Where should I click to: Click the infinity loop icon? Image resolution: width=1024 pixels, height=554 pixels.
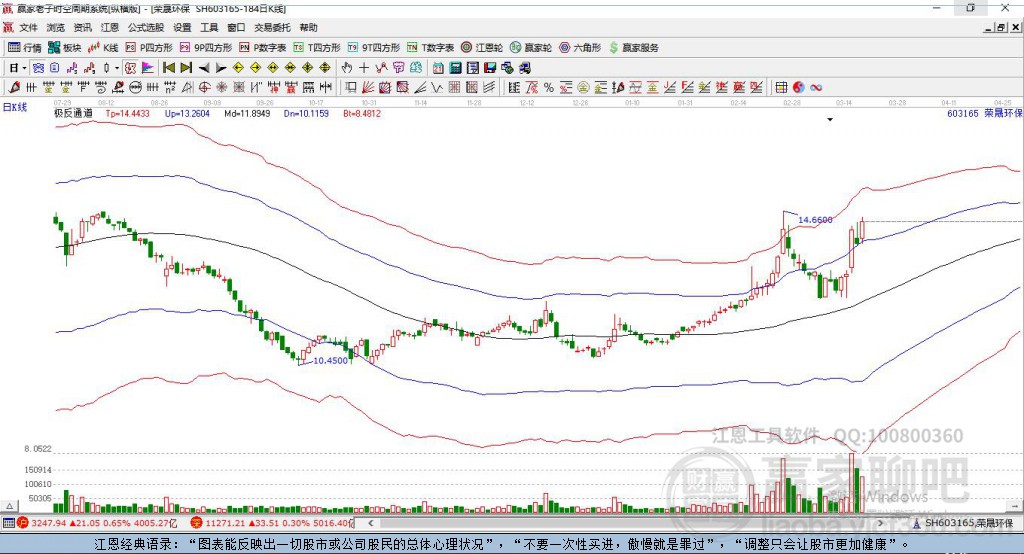(x=816, y=87)
